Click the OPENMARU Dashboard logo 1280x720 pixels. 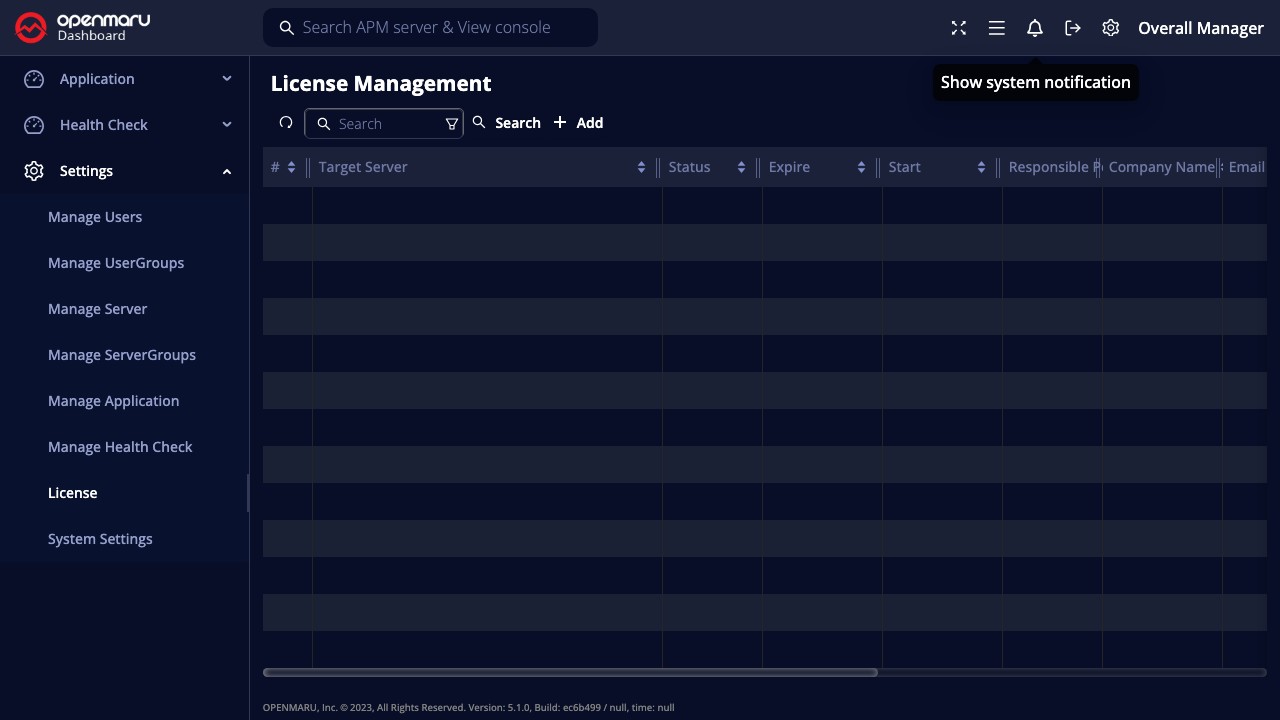[82, 28]
